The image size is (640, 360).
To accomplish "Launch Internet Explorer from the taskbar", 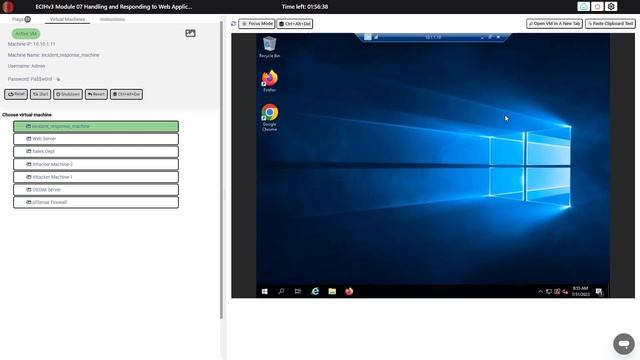I will click(x=315, y=291).
